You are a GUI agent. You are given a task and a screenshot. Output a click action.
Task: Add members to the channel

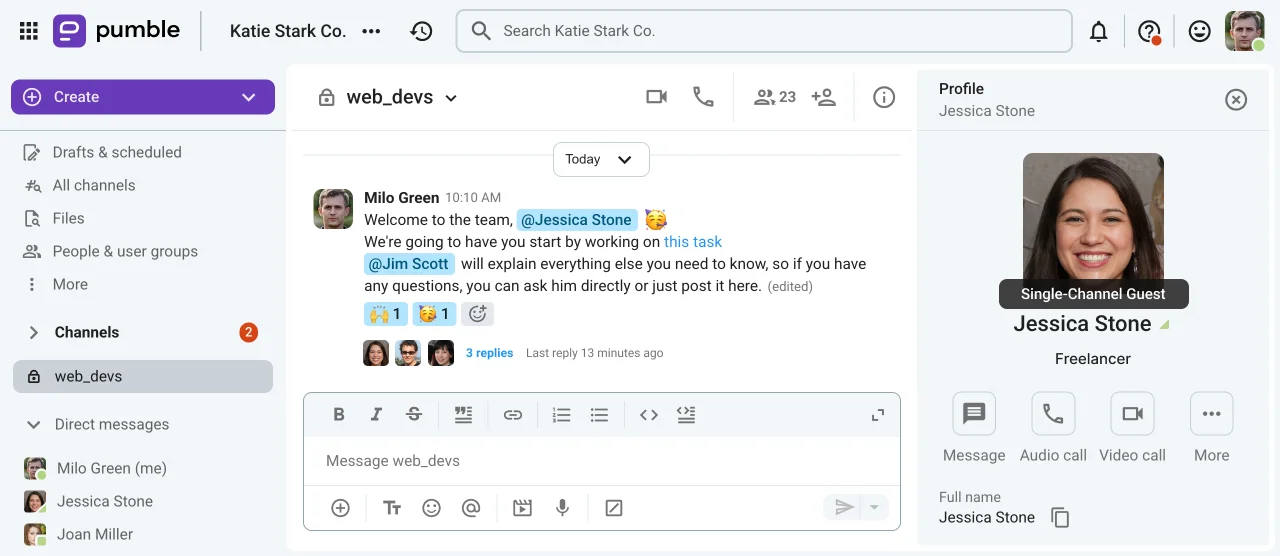(823, 97)
